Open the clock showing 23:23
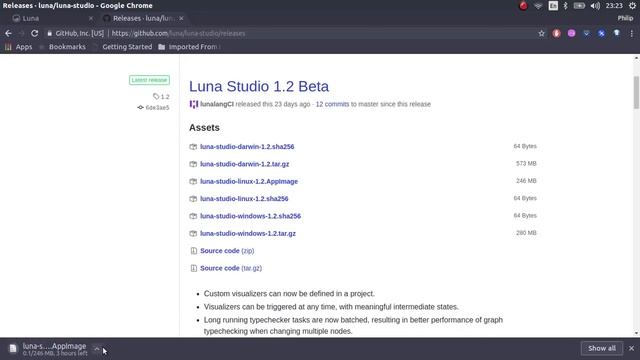Image resolution: width=640 pixels, height=360 pixels. (x=614, y=6)
